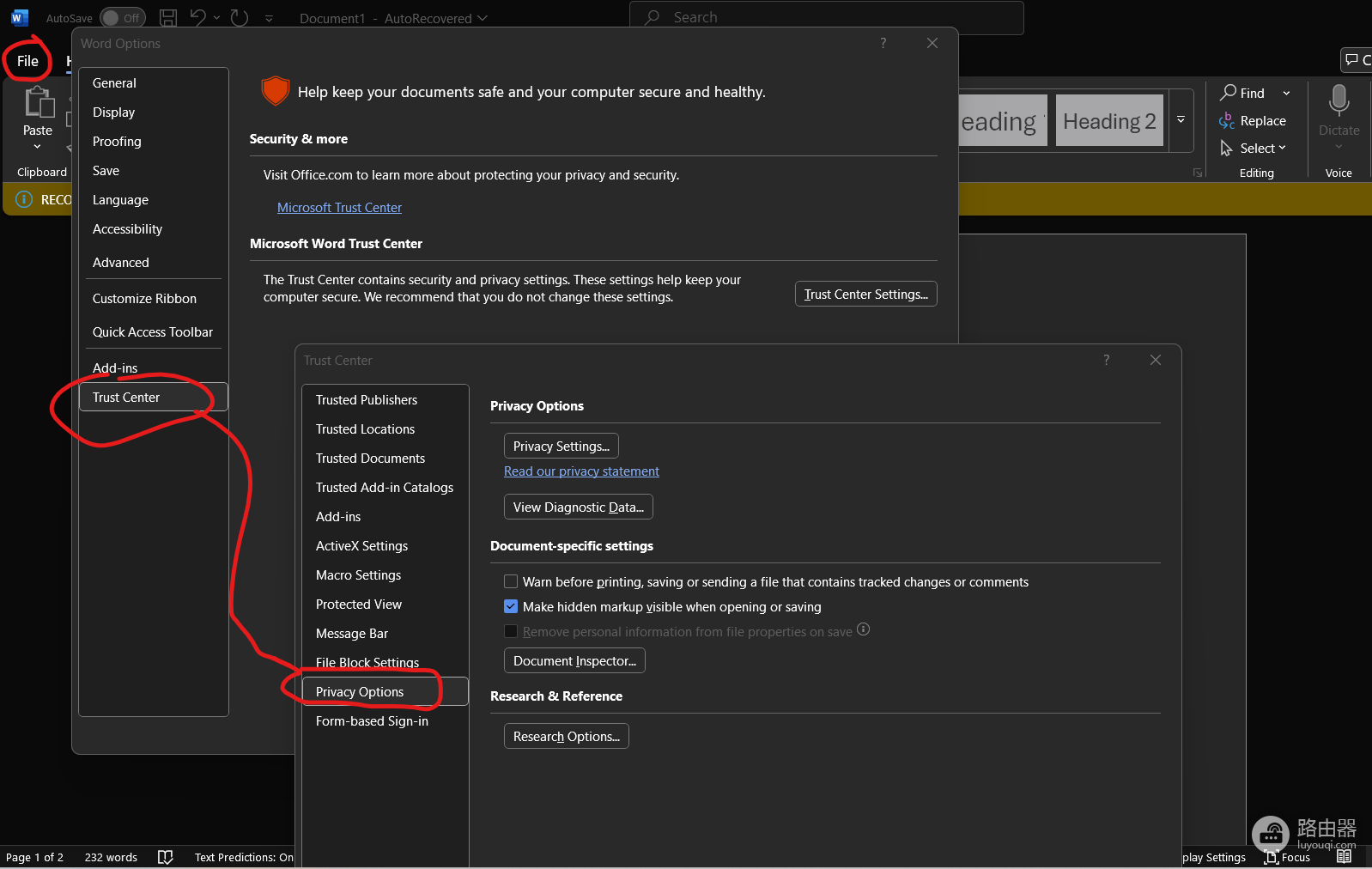Click View Diagnostic Data button
This screenshot has width=1372, height=869.
pos(579,507)
